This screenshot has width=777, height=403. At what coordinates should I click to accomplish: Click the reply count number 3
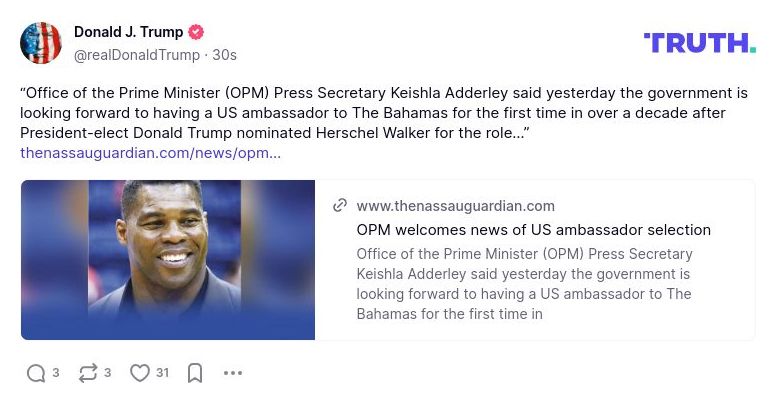56,373
